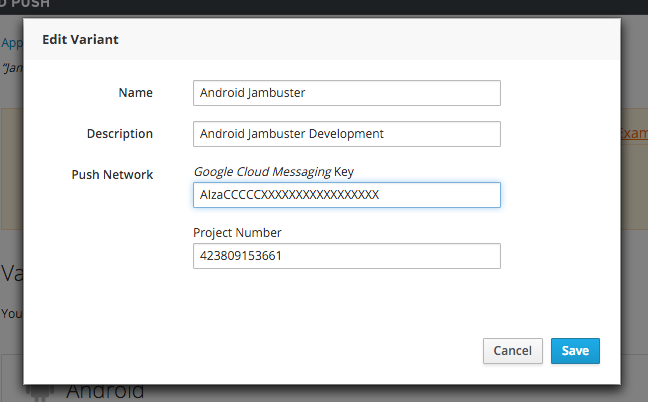Open the partially hidden 'App' breadcrumb link

(x=10, y=43)
